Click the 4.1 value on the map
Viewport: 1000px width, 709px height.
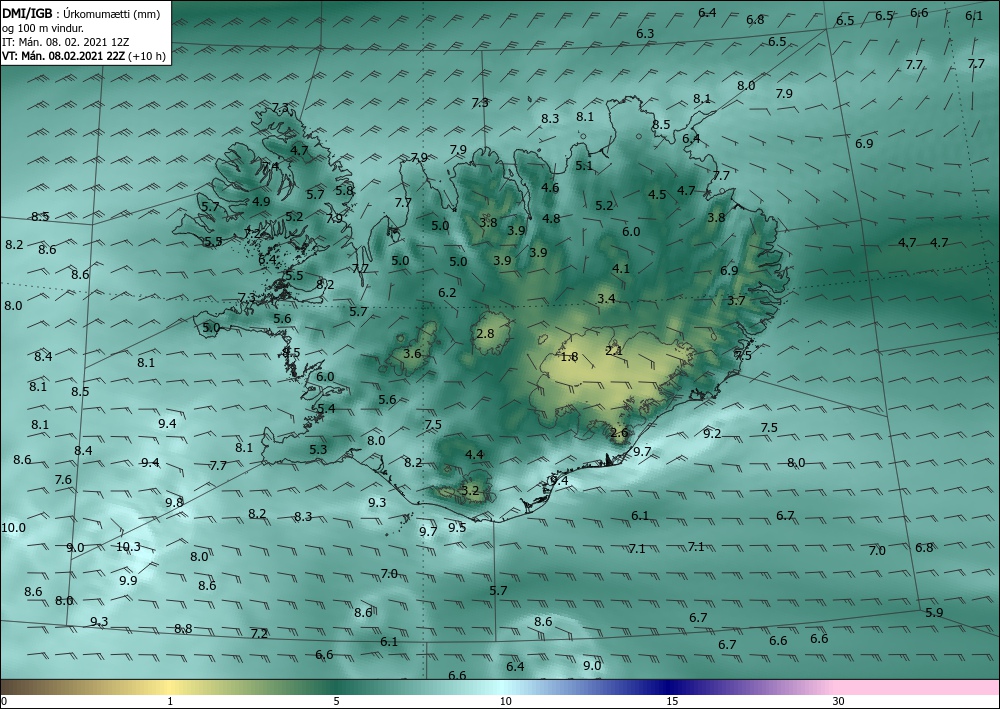coord(621,268)
